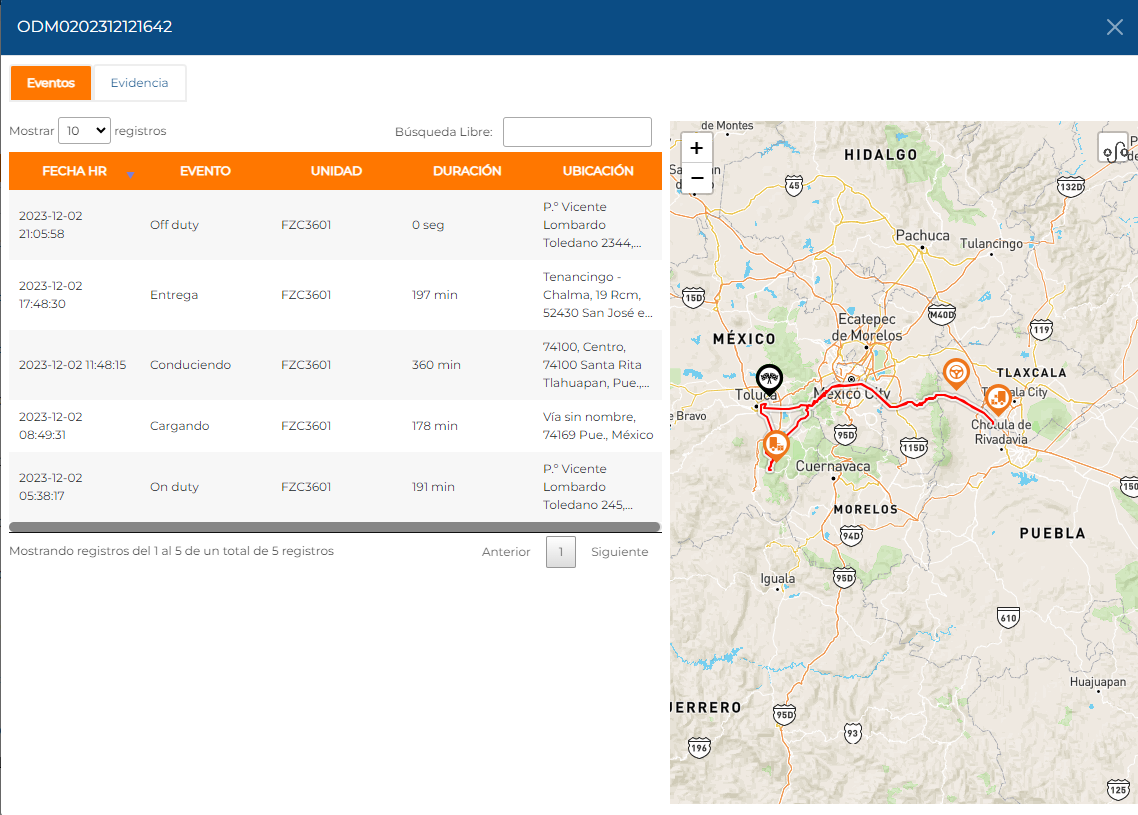The height and width of the screenshot is (815, 1138).
Task: Sort the table by the EVENTO column
Action: tap(205, 171)
